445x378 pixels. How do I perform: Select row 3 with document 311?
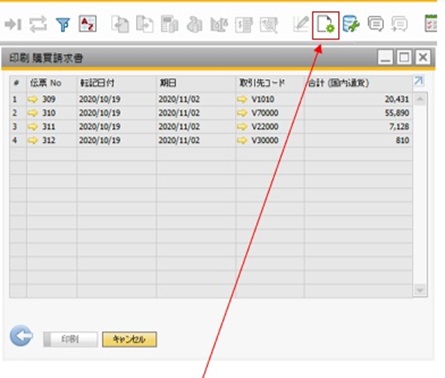(211, 127)
